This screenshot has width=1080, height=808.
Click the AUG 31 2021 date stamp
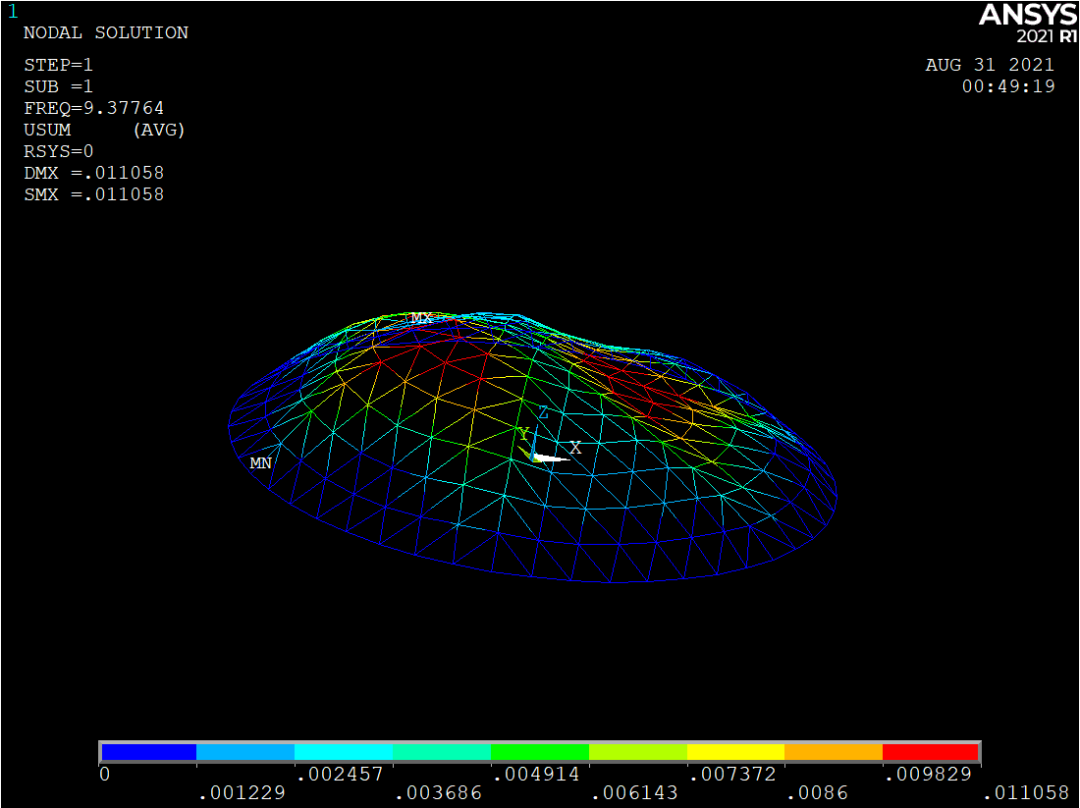[x=989, y=65]
